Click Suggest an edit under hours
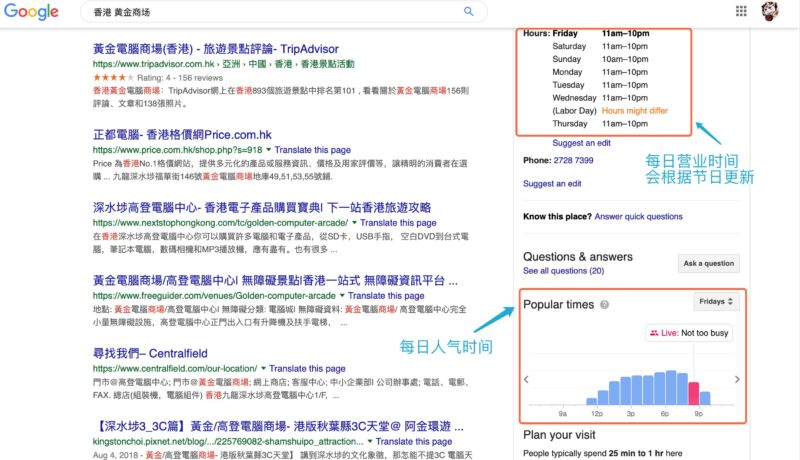 tap(581, 143)
